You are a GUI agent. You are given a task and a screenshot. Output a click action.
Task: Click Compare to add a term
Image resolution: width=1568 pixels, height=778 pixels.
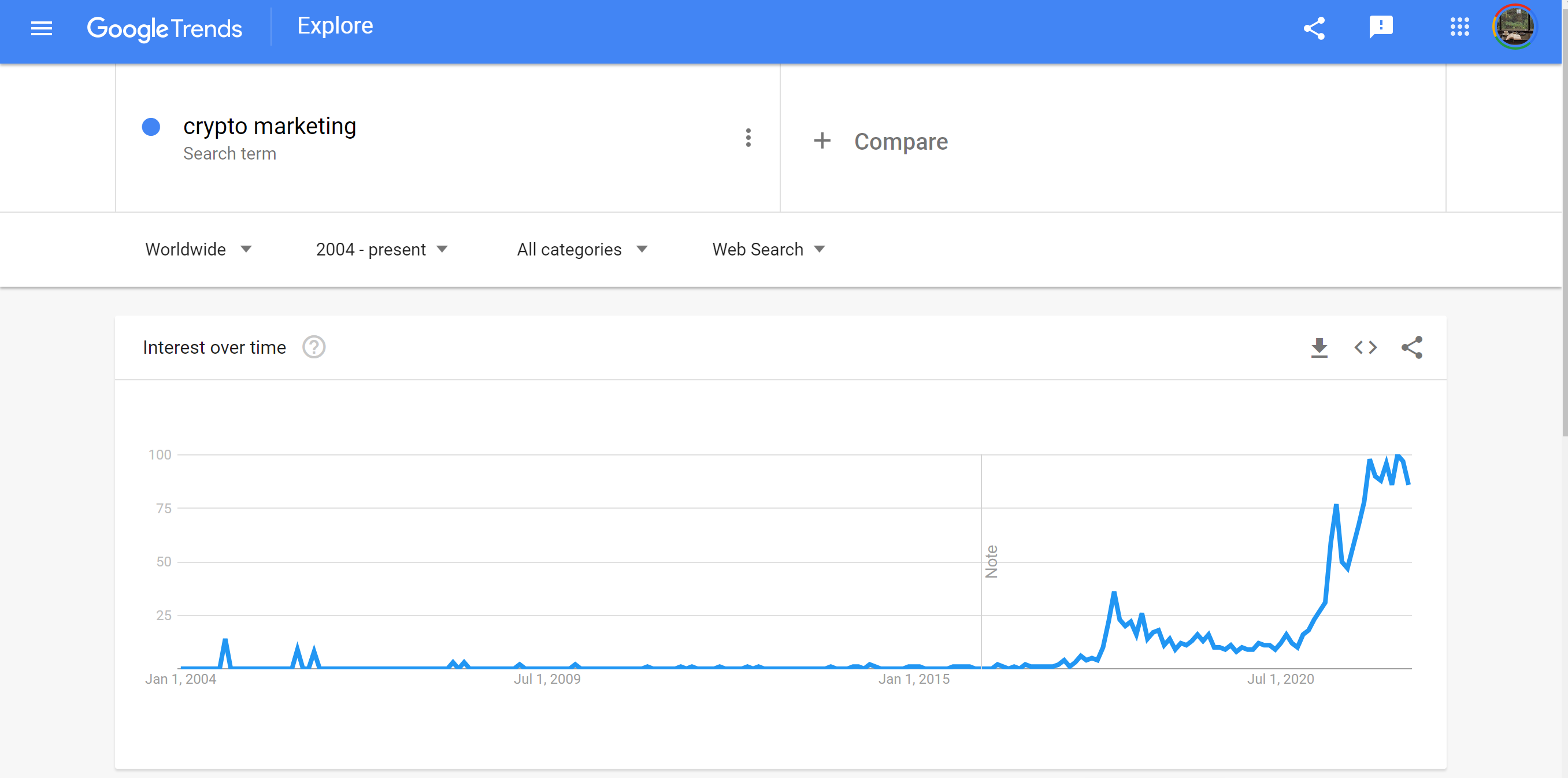tap(880, 141)
